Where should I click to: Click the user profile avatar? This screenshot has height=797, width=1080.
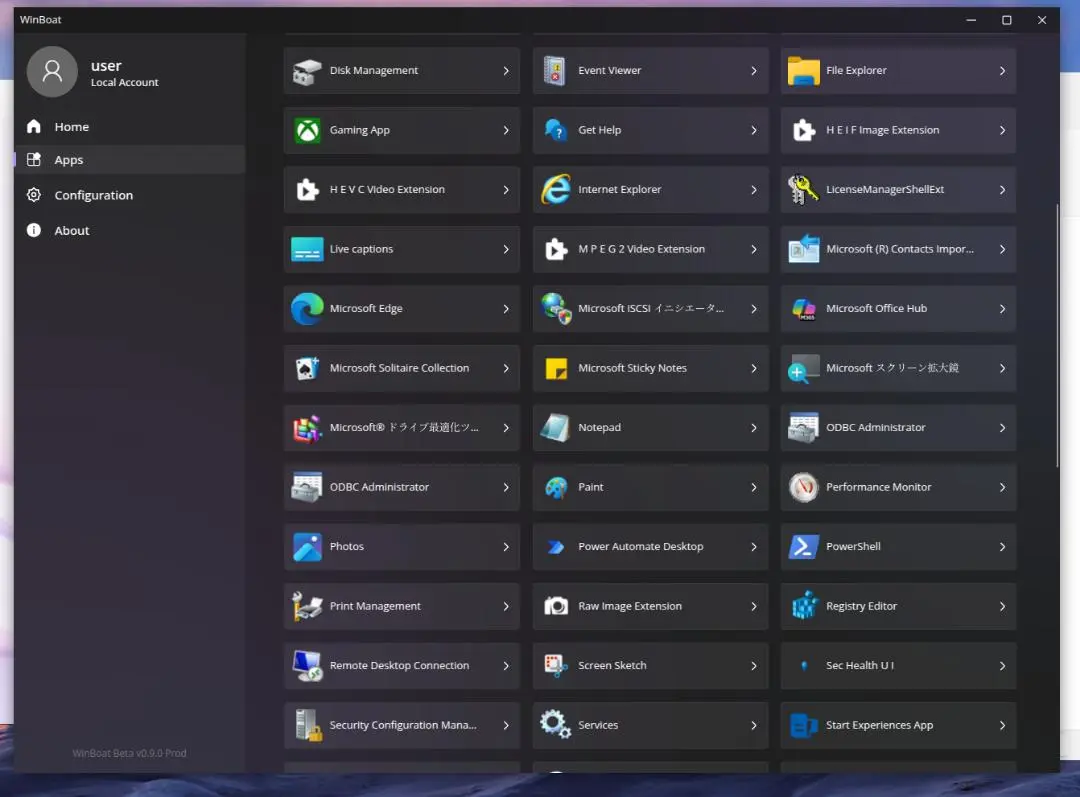click(x=52, y=72)
